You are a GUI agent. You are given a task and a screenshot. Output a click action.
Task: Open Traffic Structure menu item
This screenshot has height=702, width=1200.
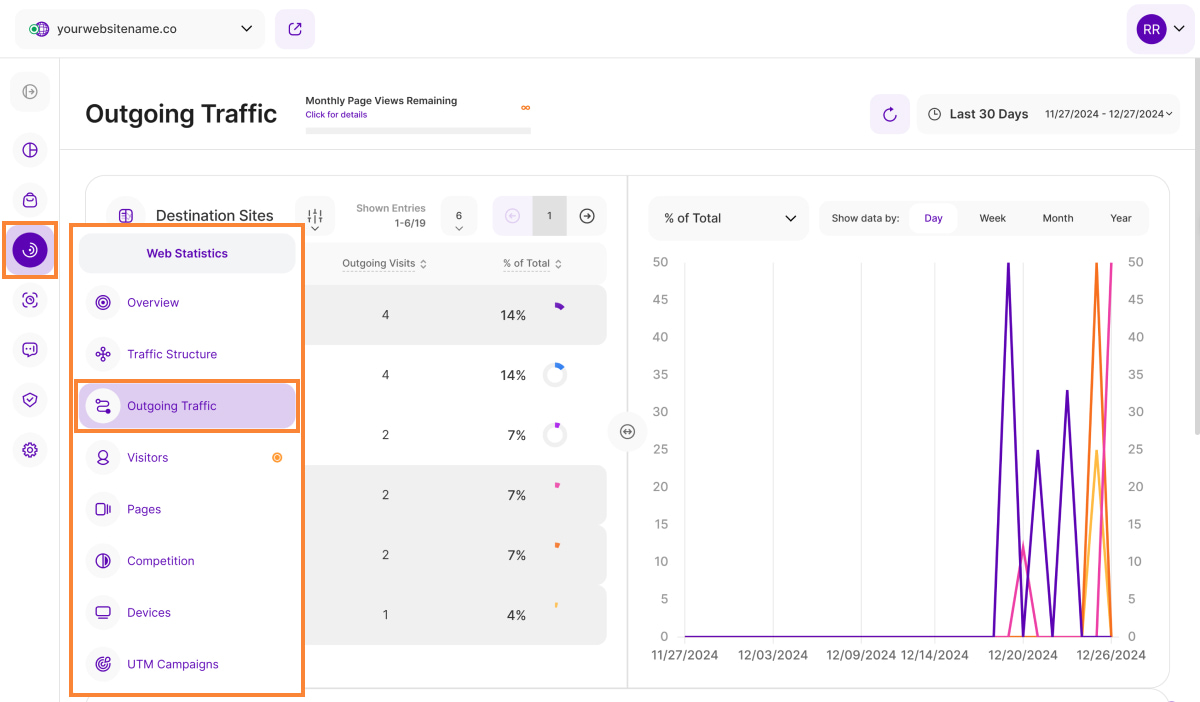coord(172,354)
